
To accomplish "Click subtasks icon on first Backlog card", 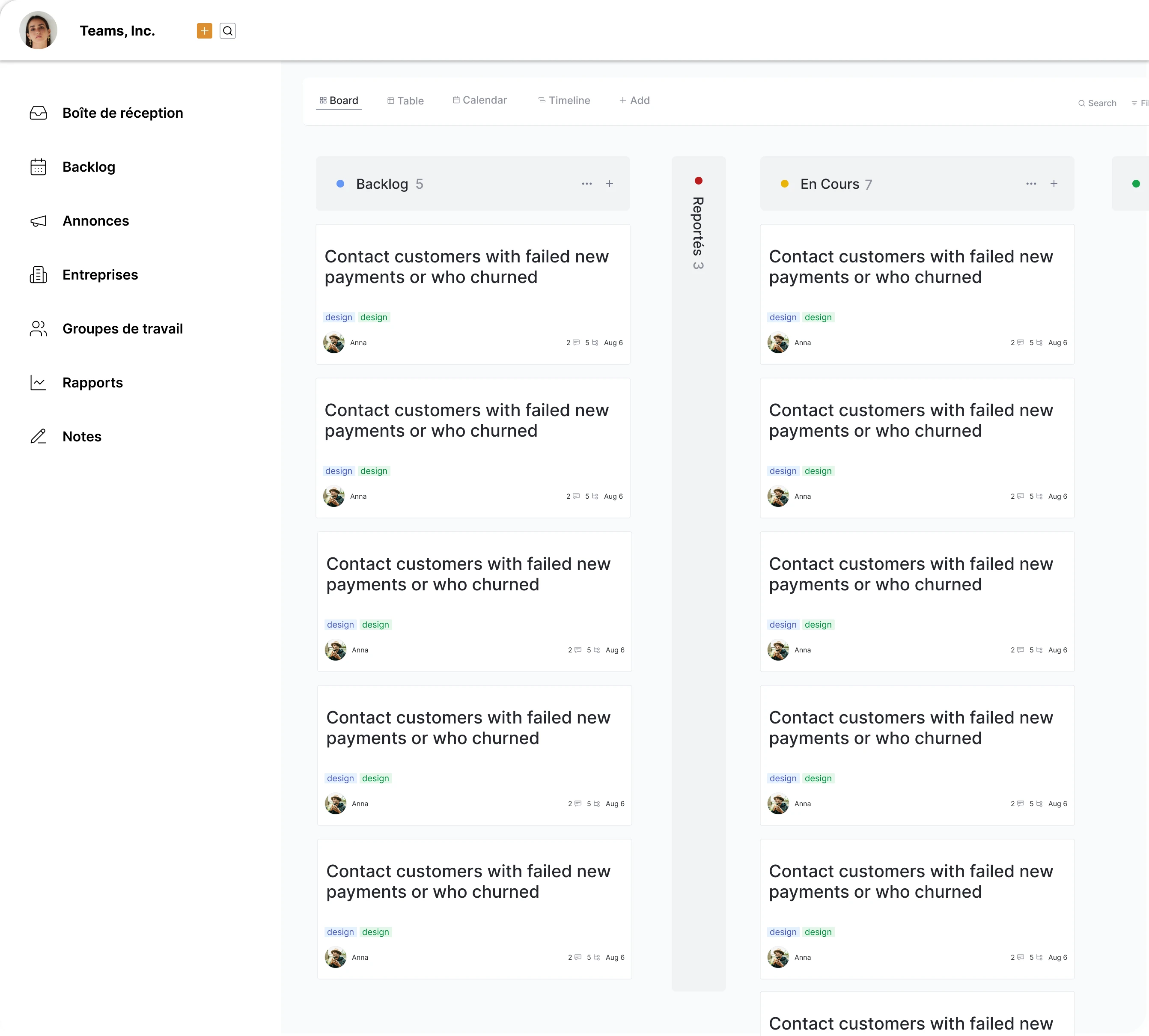I will tap(595, 342).
